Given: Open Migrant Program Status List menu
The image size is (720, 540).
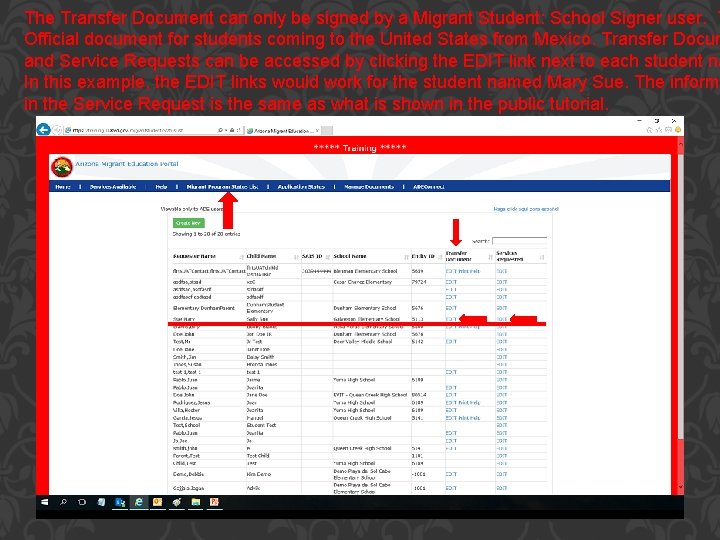Looking at the screenshot, I should point(222,187).
